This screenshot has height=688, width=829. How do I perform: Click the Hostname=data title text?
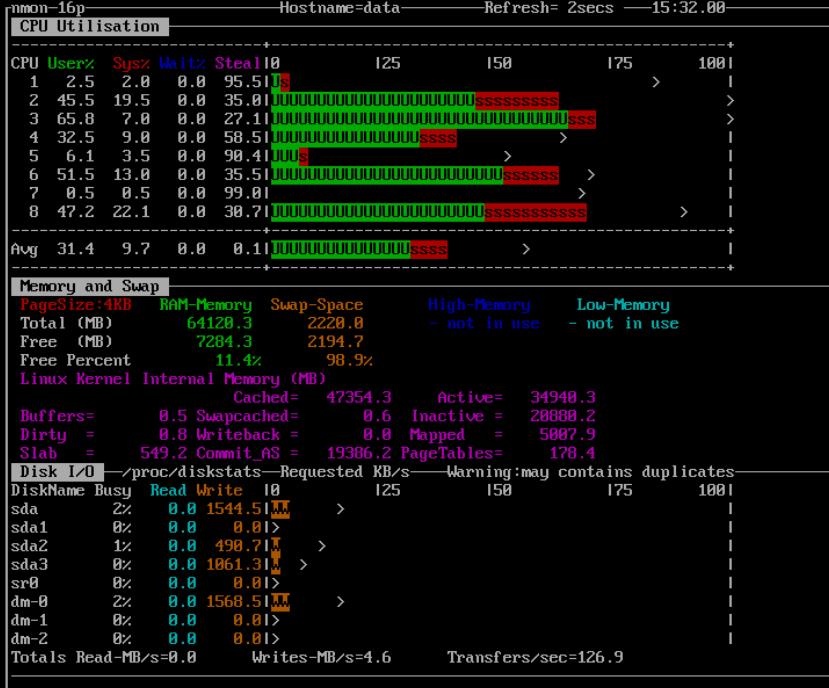(339, 8)
